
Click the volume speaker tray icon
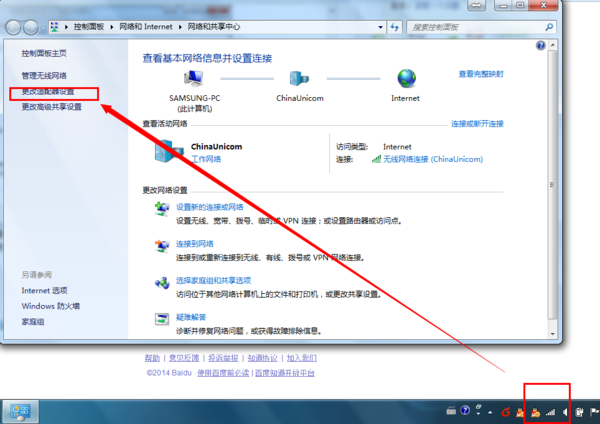pos(565,411)
